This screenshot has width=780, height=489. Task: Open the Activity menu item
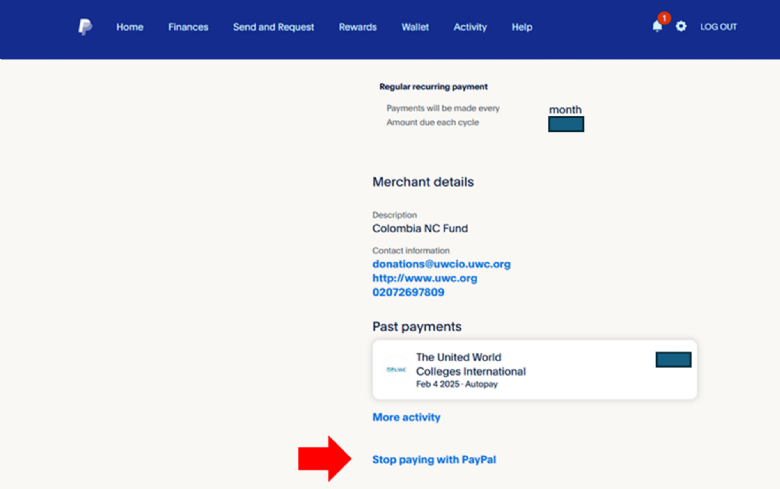(470, 27)
